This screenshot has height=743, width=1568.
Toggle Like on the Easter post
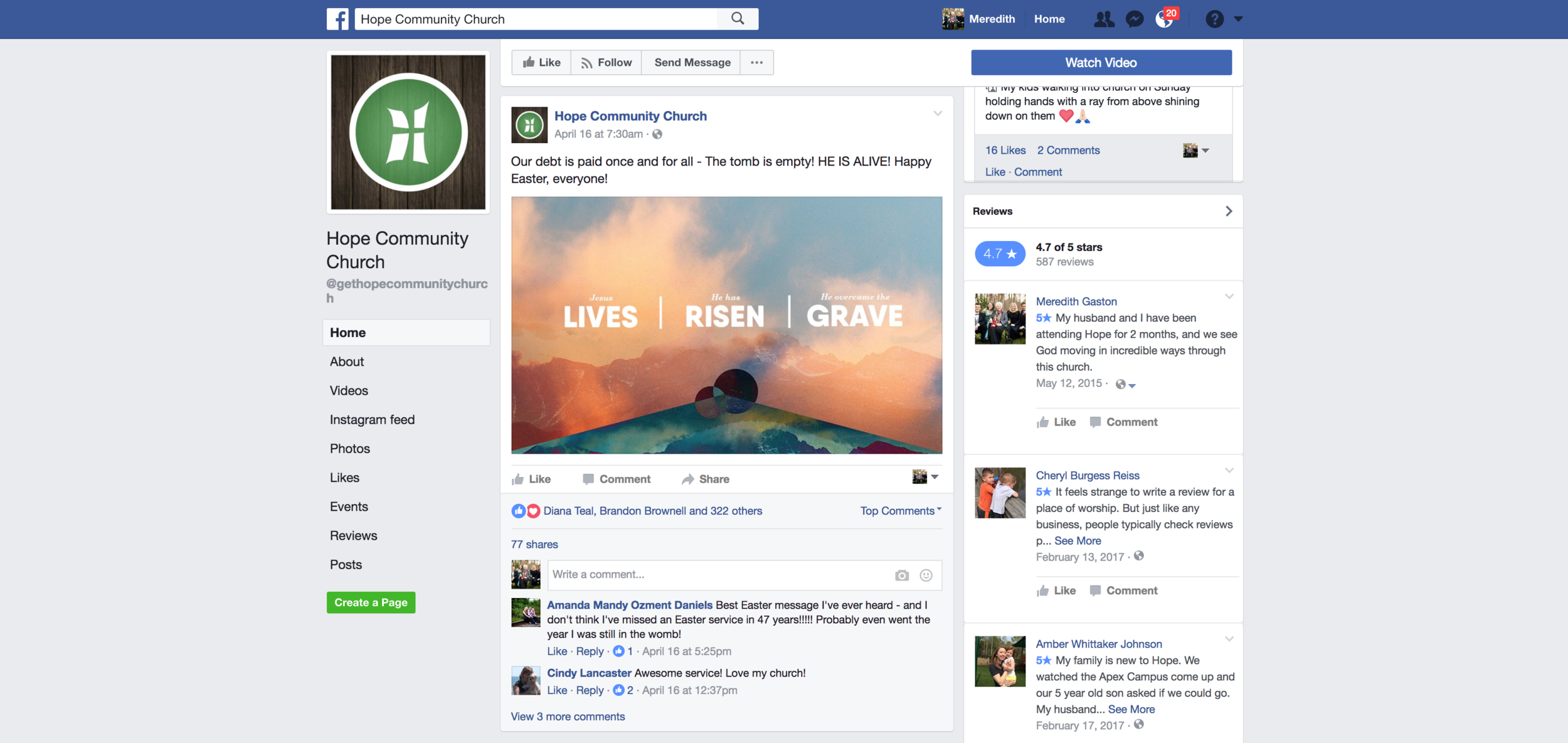pyautogui.click(x=531, y=479)
